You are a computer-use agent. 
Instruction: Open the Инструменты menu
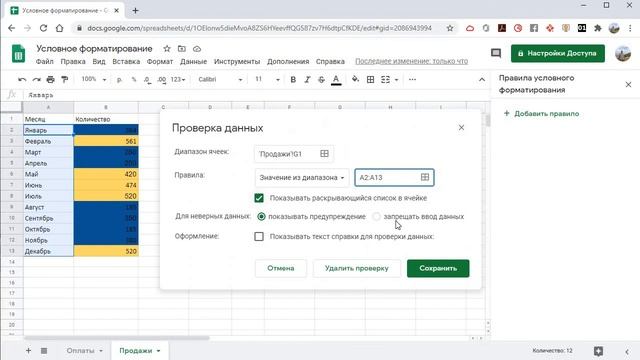coord(237,62)
